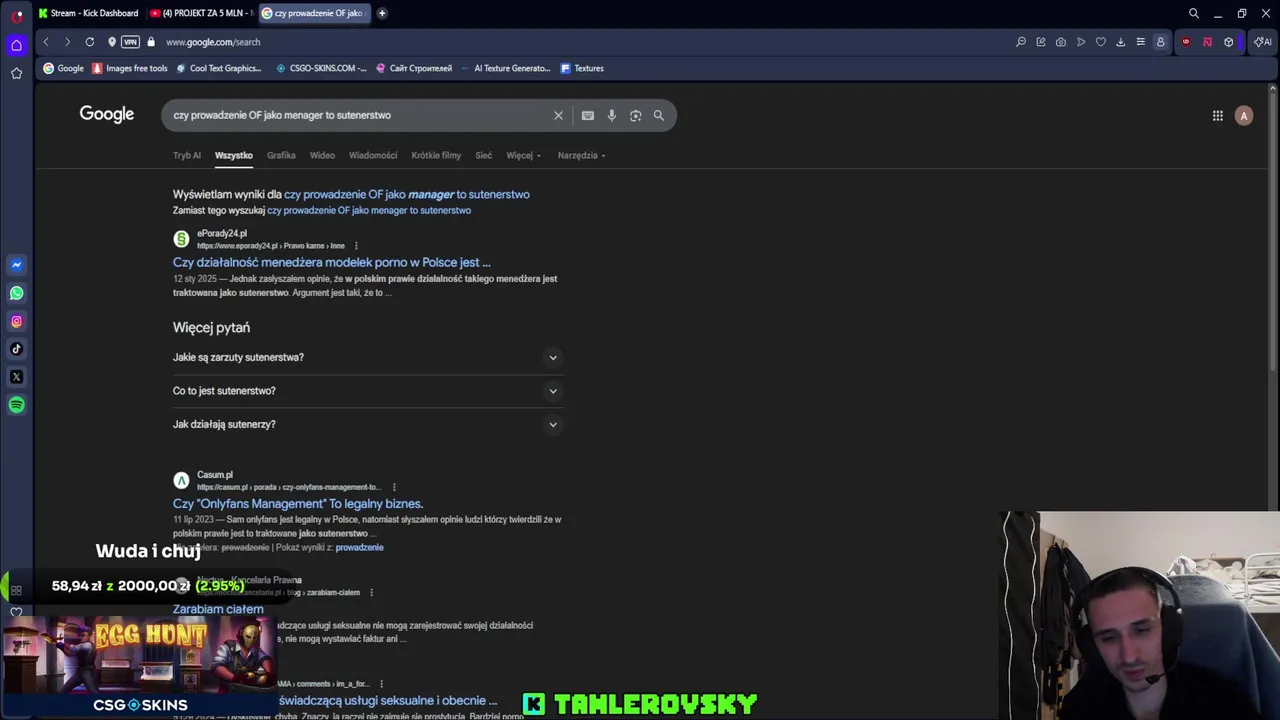
Task: Select the czy prowadzenie OF jako Google tab
Action: [313, 13]
